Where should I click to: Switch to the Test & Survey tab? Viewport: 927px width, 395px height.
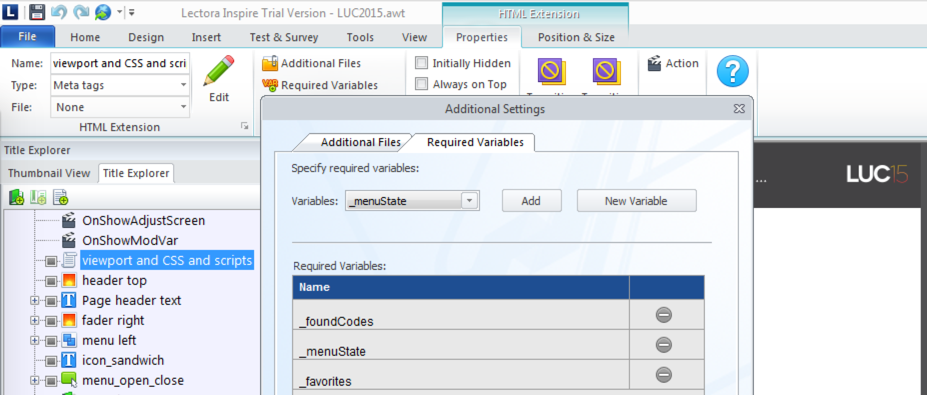pyautogui.click(x=284, y=37)
